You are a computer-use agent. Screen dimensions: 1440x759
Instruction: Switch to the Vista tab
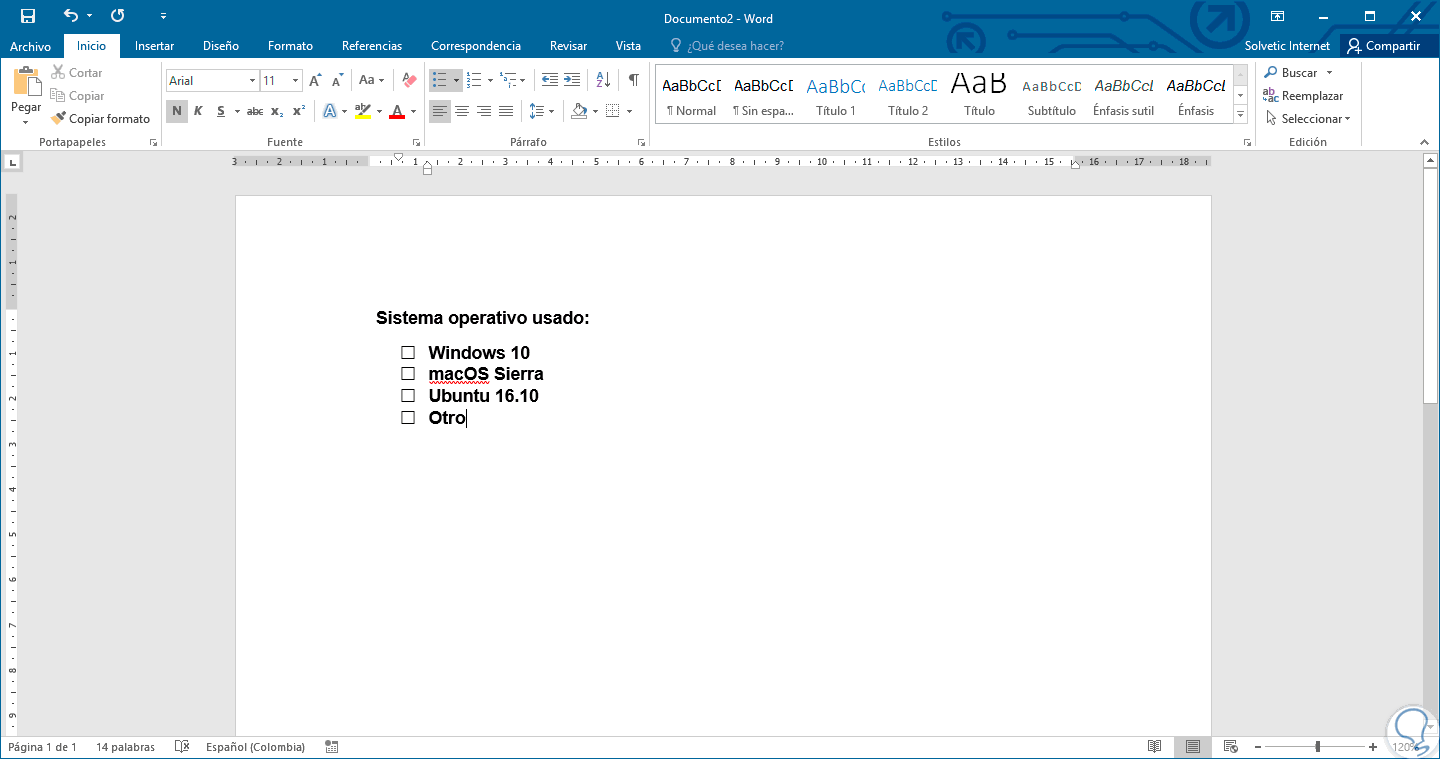tap(629, 46)
